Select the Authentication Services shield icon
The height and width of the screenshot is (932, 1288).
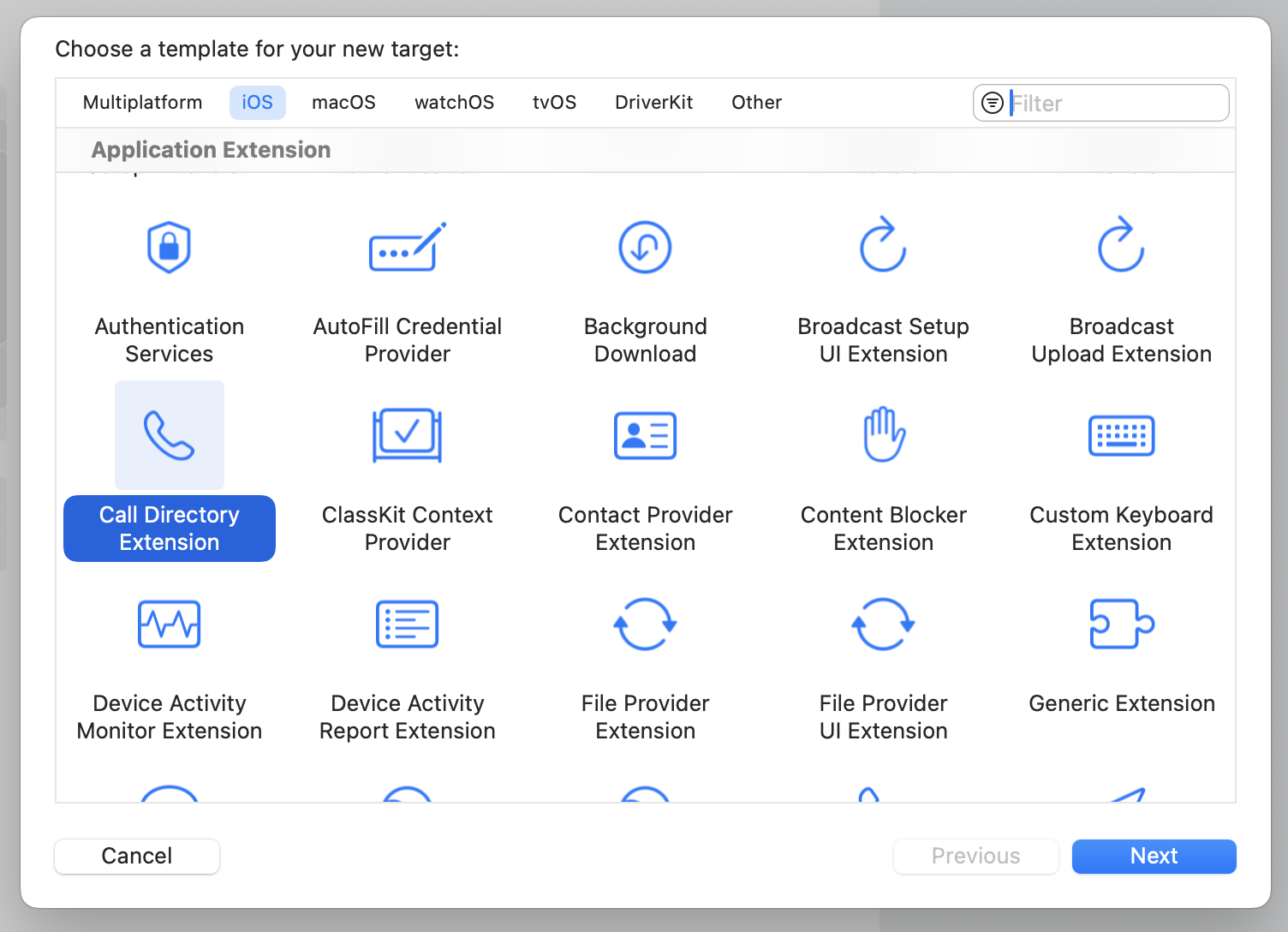coord(170,247)
